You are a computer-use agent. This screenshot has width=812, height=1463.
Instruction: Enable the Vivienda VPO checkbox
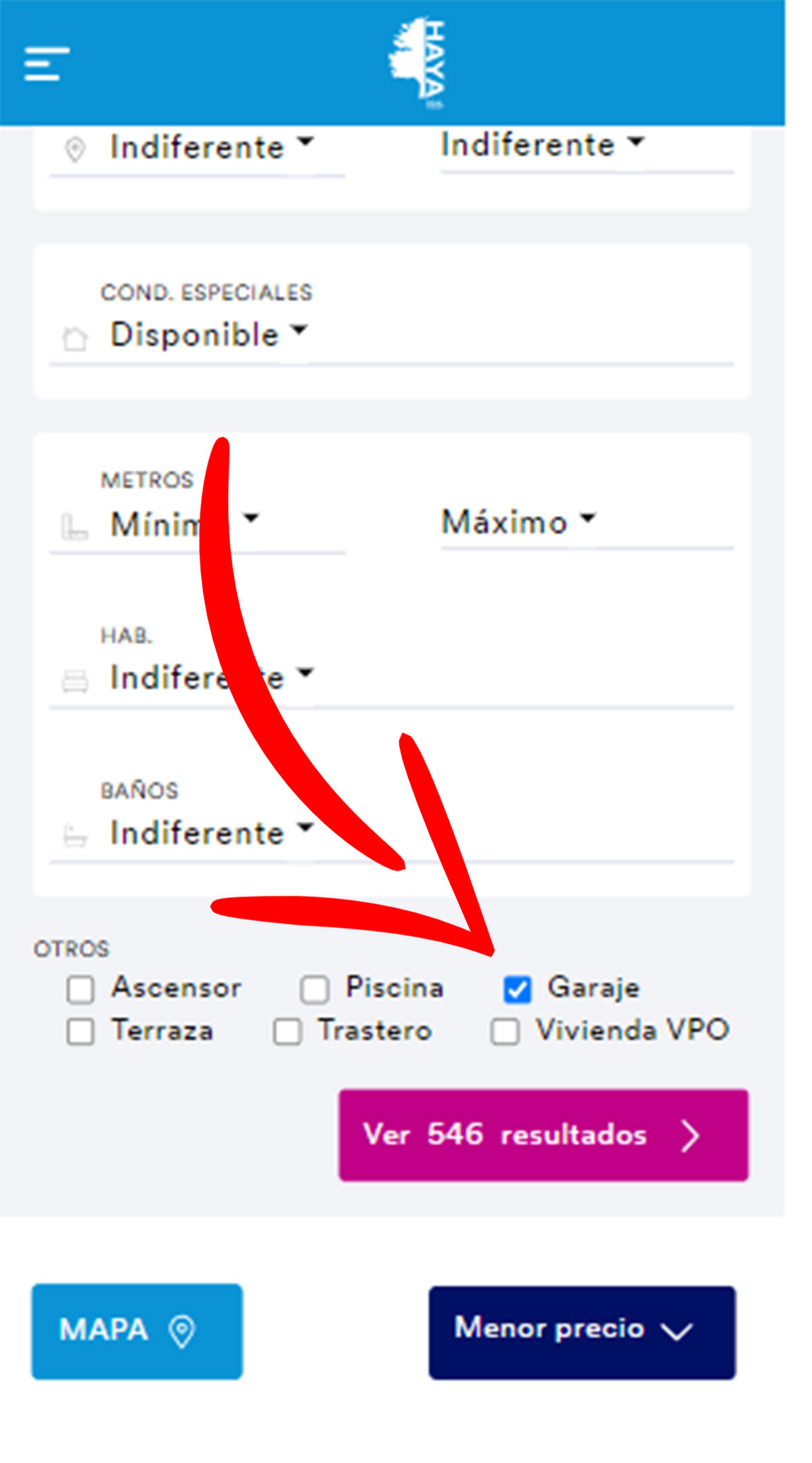tap(505, 1032)
